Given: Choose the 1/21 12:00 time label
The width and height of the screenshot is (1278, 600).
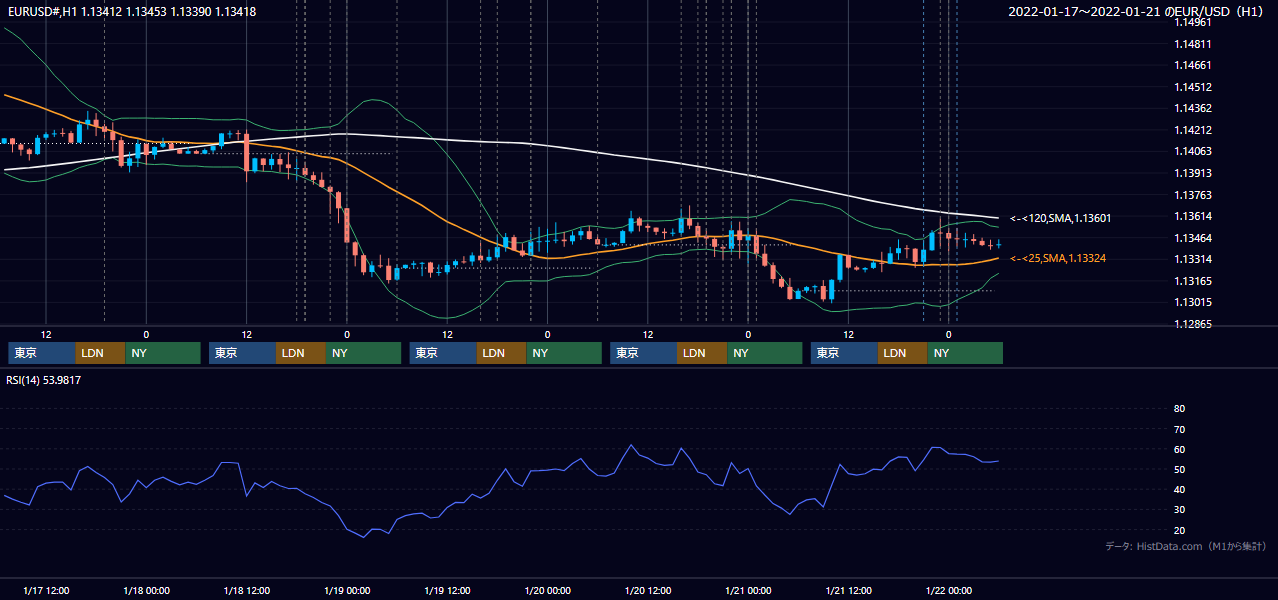Looking at the screenshot, I should click(x=848, y=590).
